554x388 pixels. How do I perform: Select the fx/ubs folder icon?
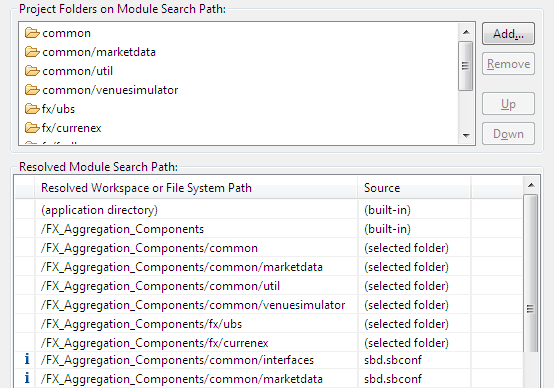pos(32,109)
